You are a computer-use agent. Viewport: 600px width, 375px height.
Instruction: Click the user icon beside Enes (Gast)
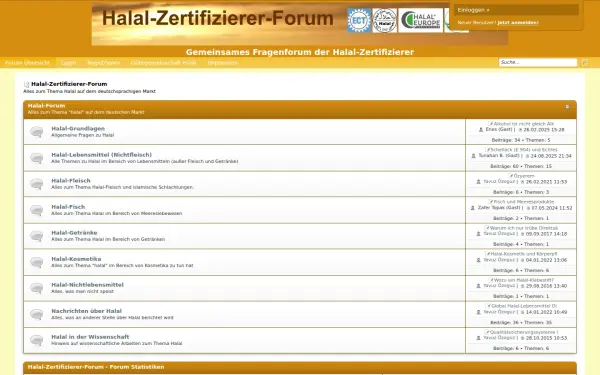tap(481, 130)
